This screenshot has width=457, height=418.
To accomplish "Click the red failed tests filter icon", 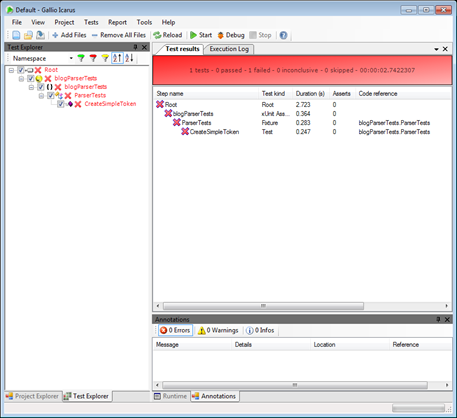I will coord(93,58).
